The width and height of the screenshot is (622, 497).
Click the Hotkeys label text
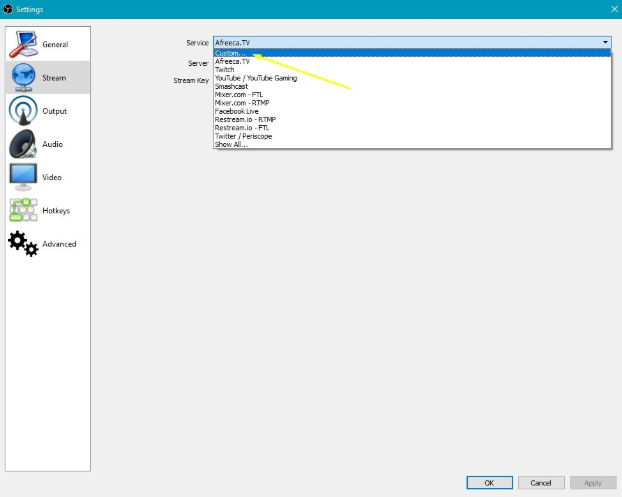tap(56, 211)
